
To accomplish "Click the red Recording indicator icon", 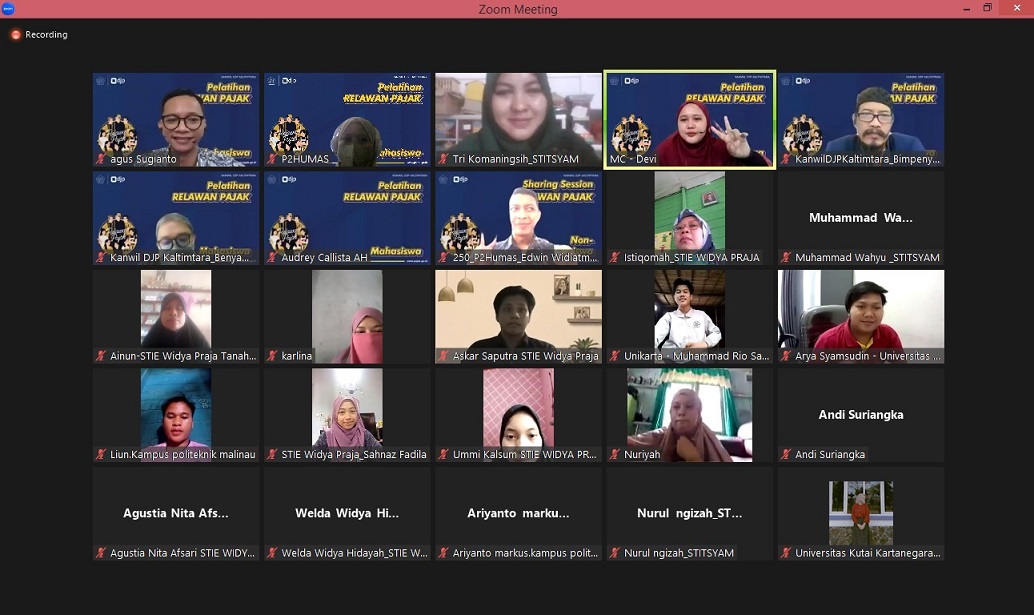I will pyautogui.click(x=16, y=35).
